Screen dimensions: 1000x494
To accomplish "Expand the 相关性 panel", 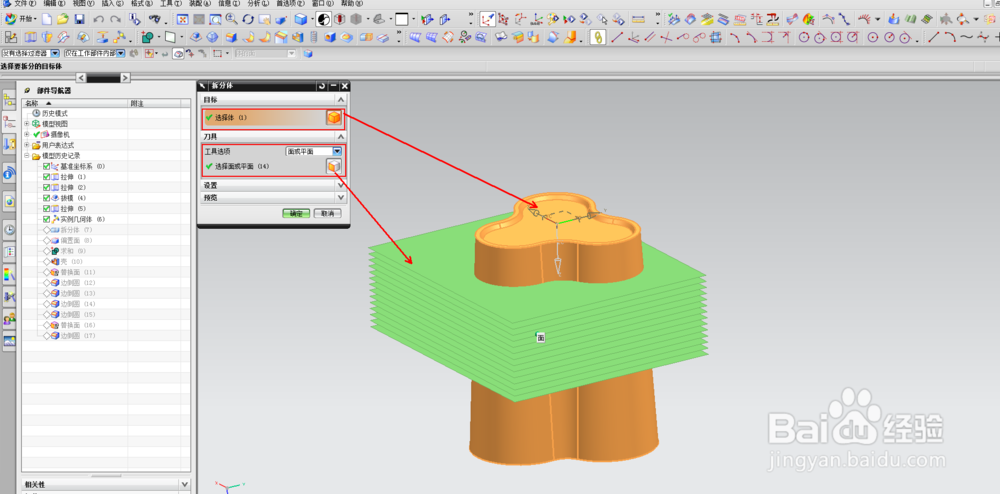I will click(x=184, y=484).
